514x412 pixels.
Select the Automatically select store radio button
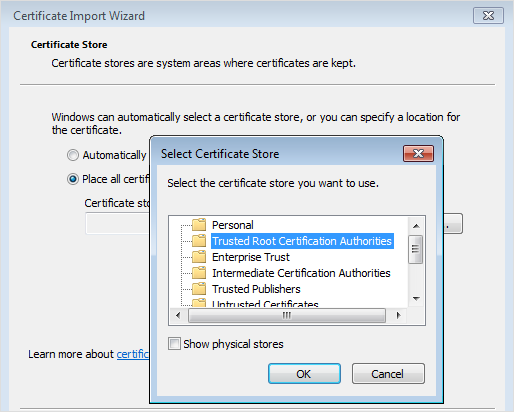[x=73, y=155]
